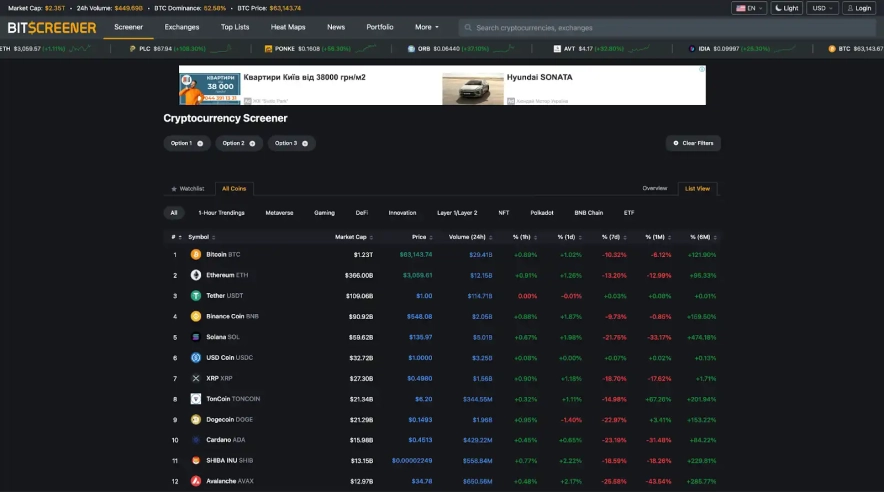Click the AdChoices icon on the ad banner
The image size is (884, 492).
coord(701,70)
